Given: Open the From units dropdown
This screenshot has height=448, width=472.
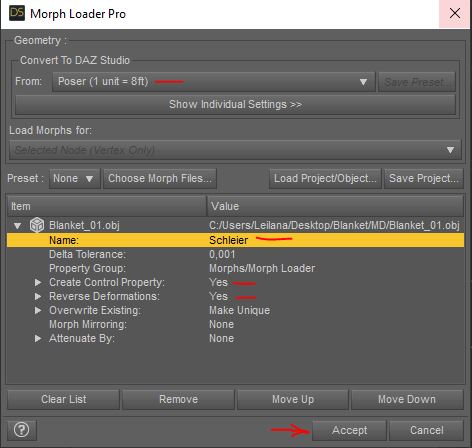Looking at the screenshot, I should point(213,82).
